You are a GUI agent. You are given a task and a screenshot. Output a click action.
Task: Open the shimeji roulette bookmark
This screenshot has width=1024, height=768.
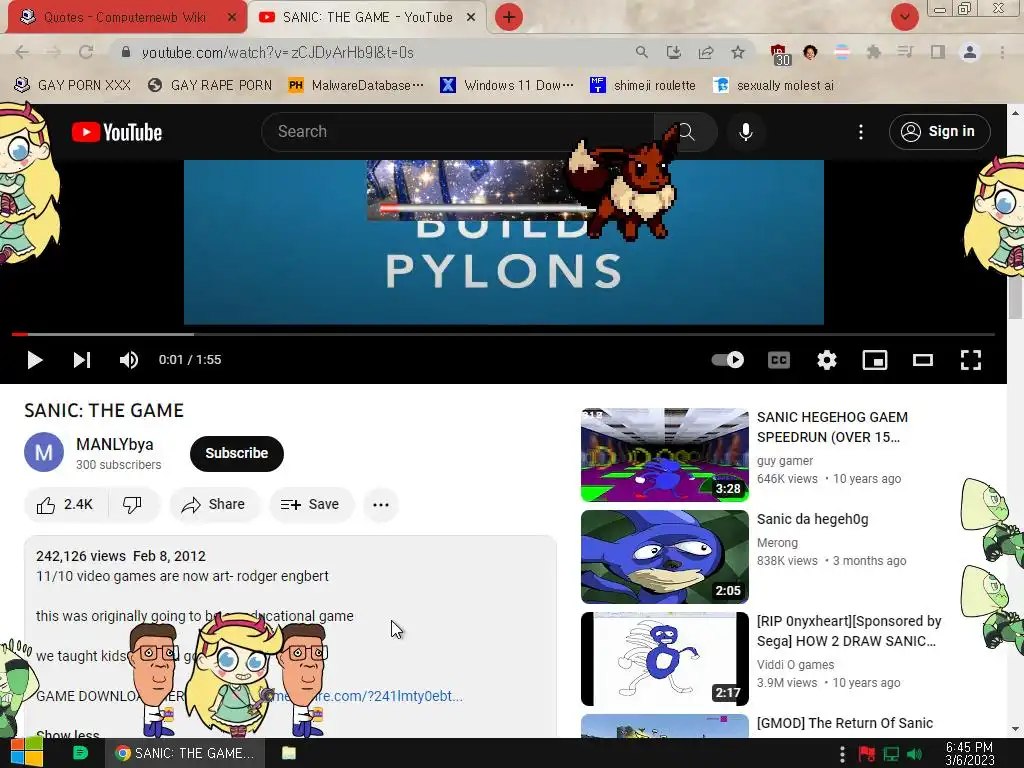(x=643, y=85)
